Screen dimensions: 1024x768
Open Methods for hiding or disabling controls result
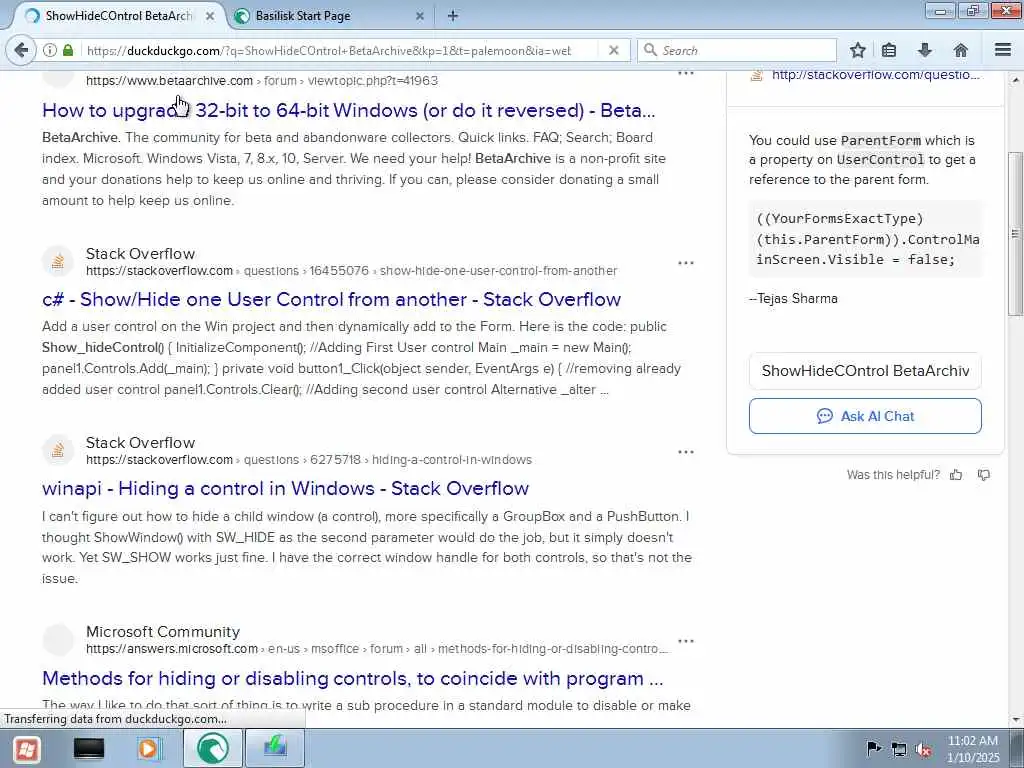click(x=353, y=679)
